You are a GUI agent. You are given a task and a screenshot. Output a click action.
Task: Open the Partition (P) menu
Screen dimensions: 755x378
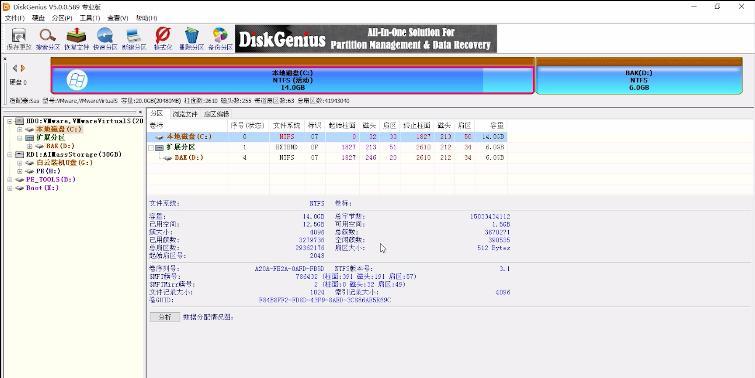[62, 18]
